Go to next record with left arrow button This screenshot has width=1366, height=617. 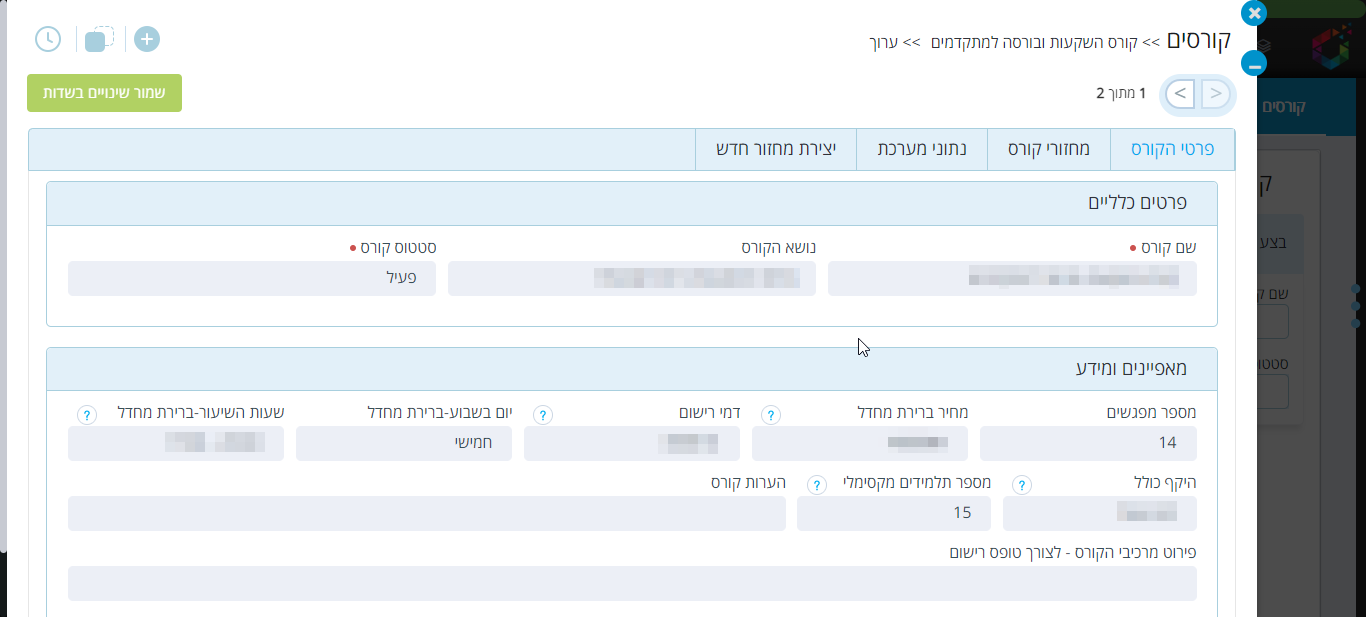click(x=1179, y=93)
